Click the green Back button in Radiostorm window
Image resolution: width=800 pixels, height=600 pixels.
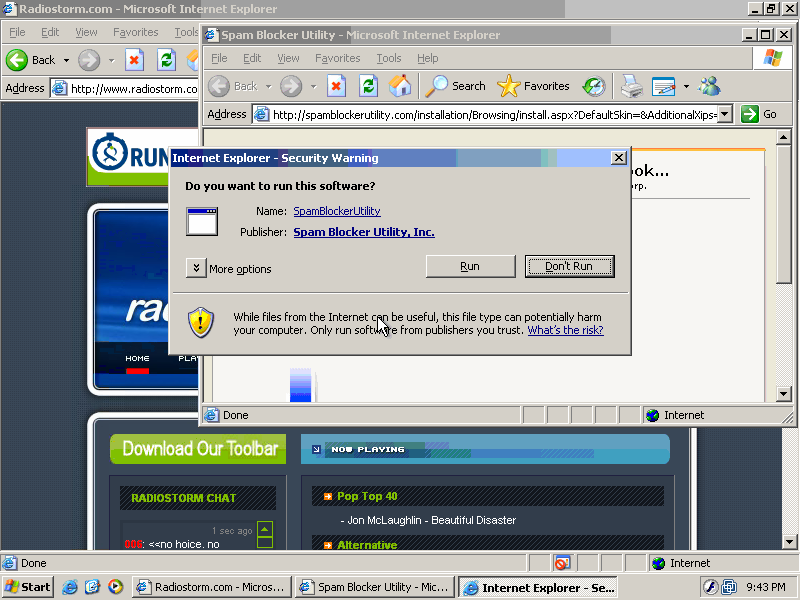pyautogui.click(x=30, y=60)
